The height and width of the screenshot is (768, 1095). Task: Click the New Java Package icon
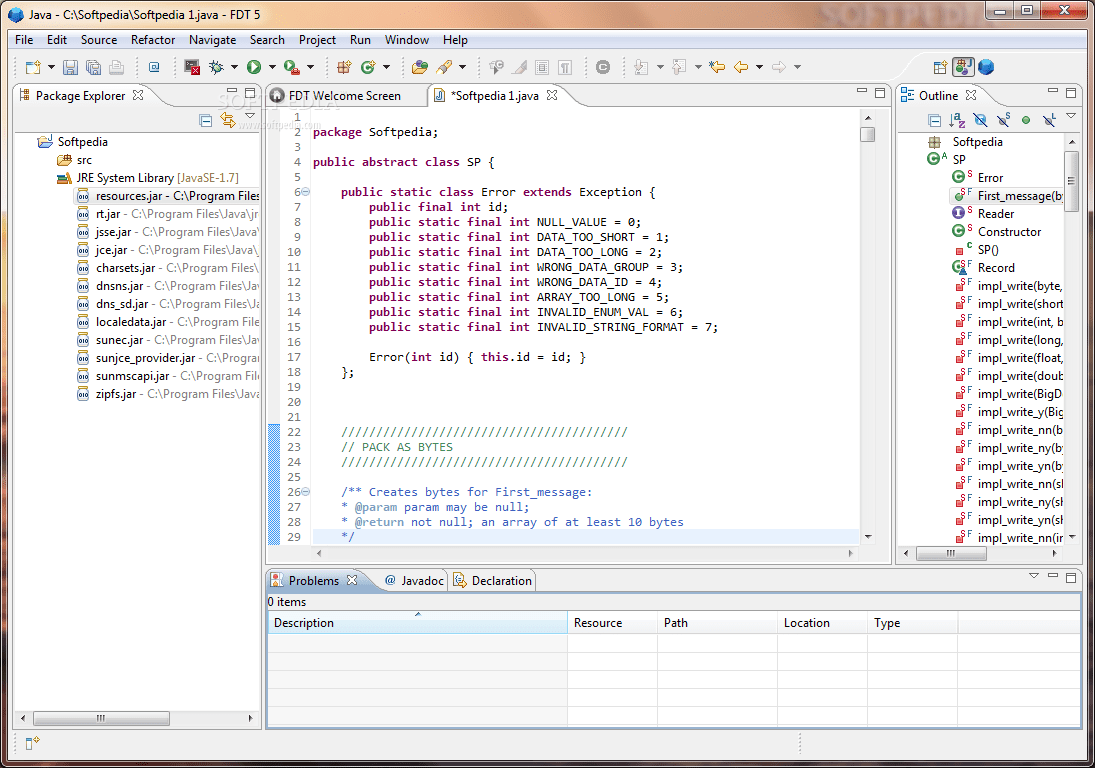pyautogui.click(x=344, y=67)
